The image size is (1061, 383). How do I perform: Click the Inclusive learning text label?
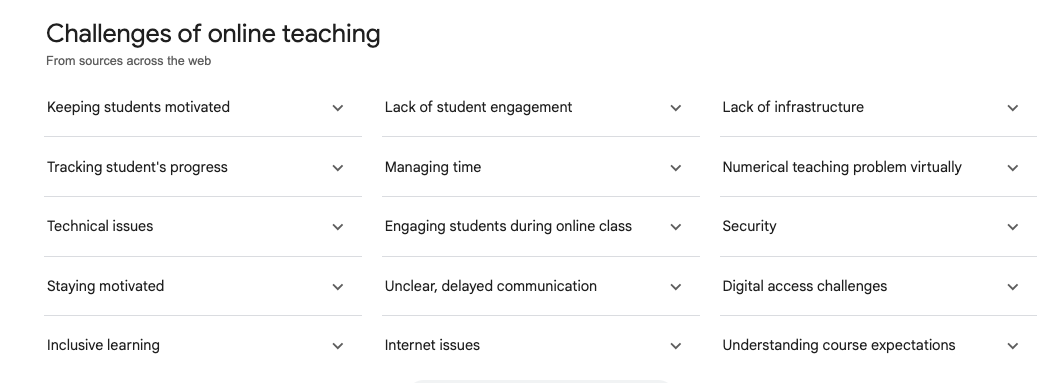tap(103, 345)
